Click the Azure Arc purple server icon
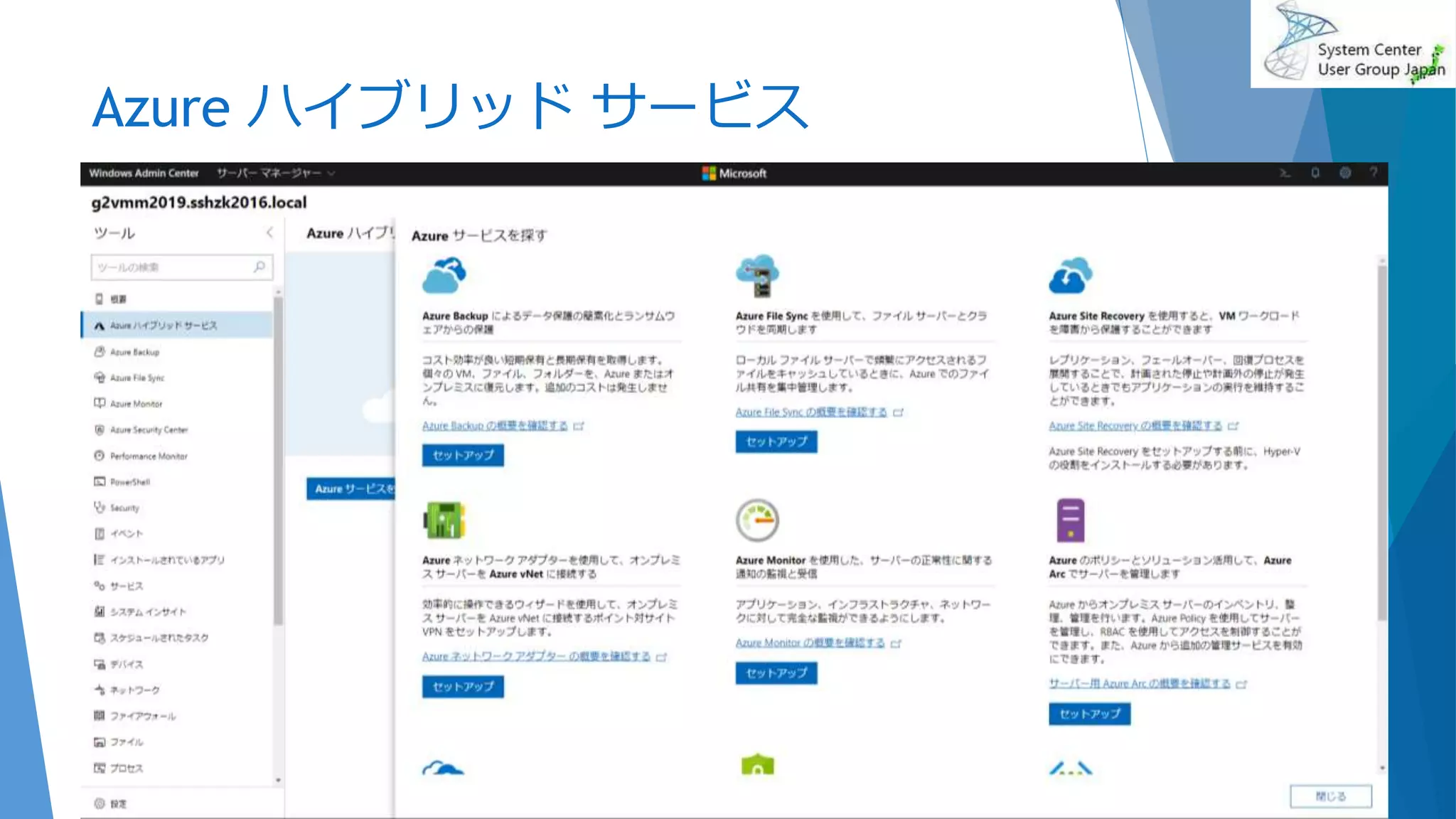Viewport: 1456px width, 819px height. point(1070,520)
